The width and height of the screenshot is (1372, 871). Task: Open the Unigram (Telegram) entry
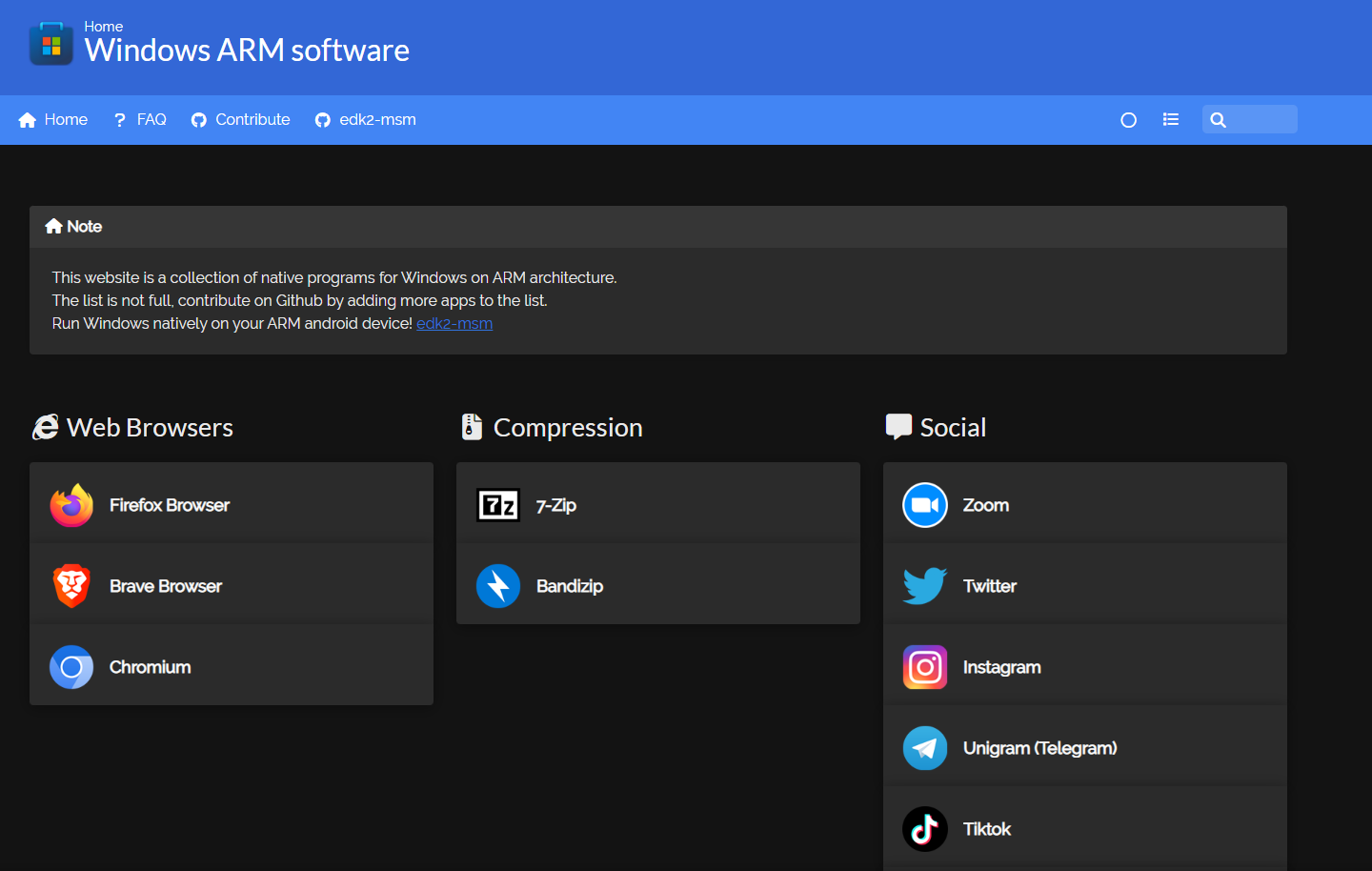tap(1085, 748)
